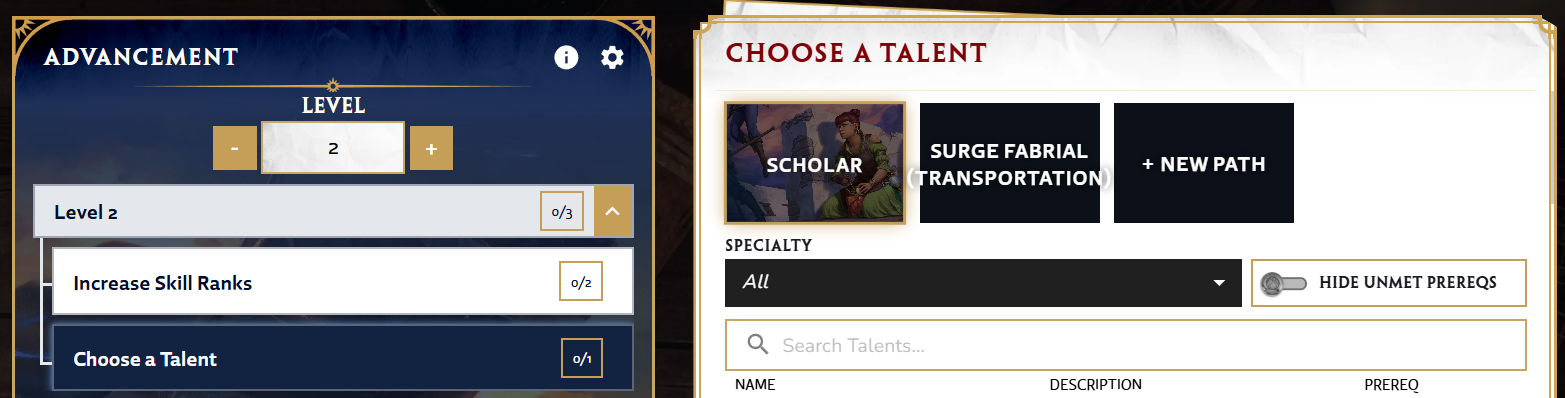Increase level with plus button
The image size is (1565, 398).
[431, 149]
